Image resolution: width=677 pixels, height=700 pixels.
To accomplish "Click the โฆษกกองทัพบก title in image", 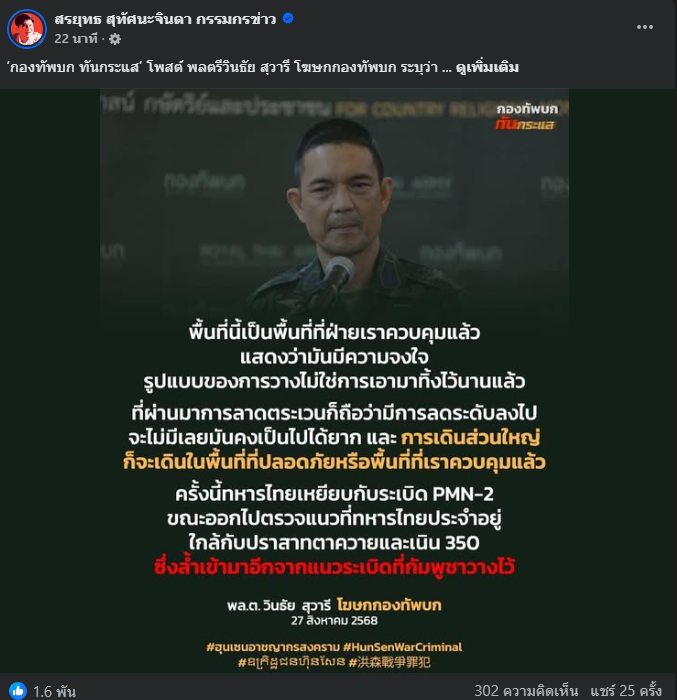I will pos(389,605).
